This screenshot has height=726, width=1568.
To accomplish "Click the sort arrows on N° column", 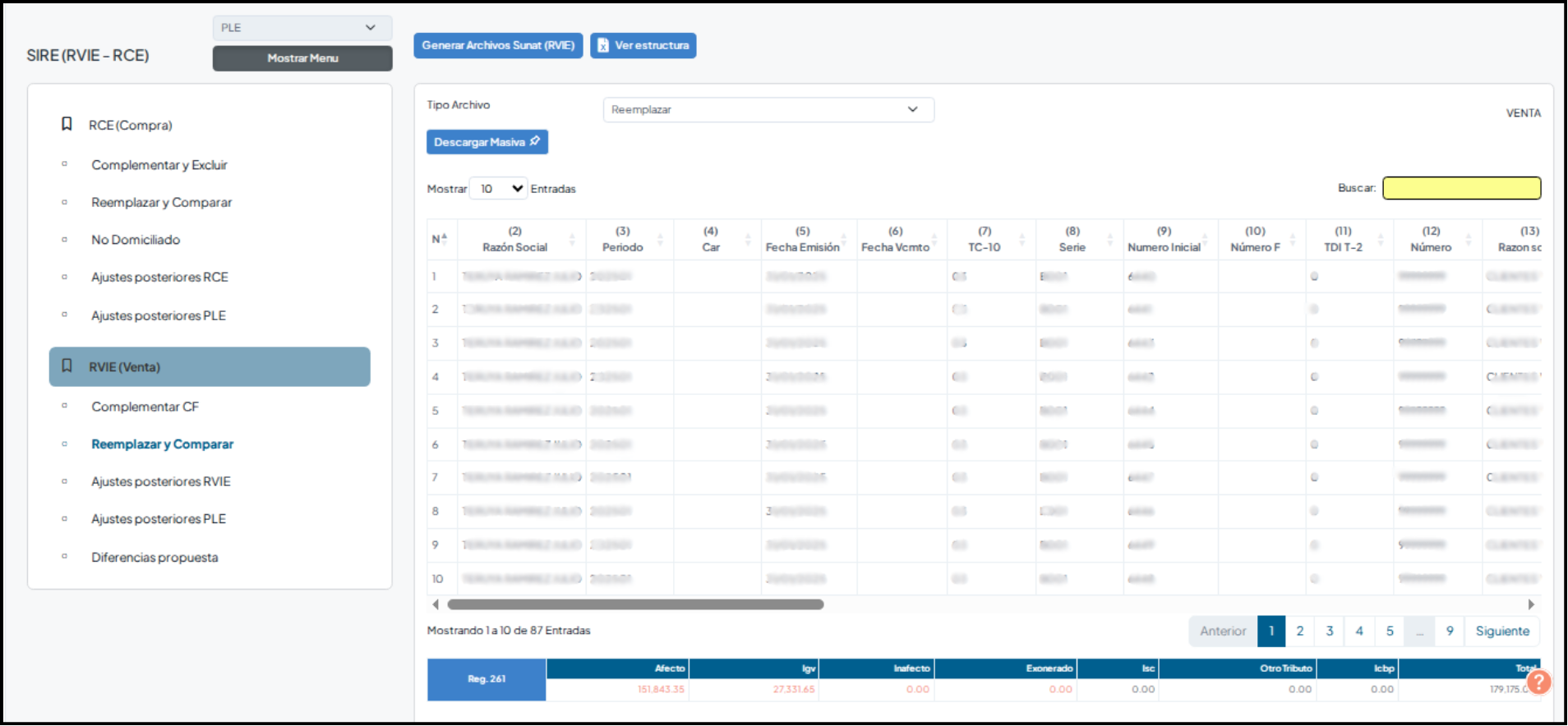I will tap(445, 239).
